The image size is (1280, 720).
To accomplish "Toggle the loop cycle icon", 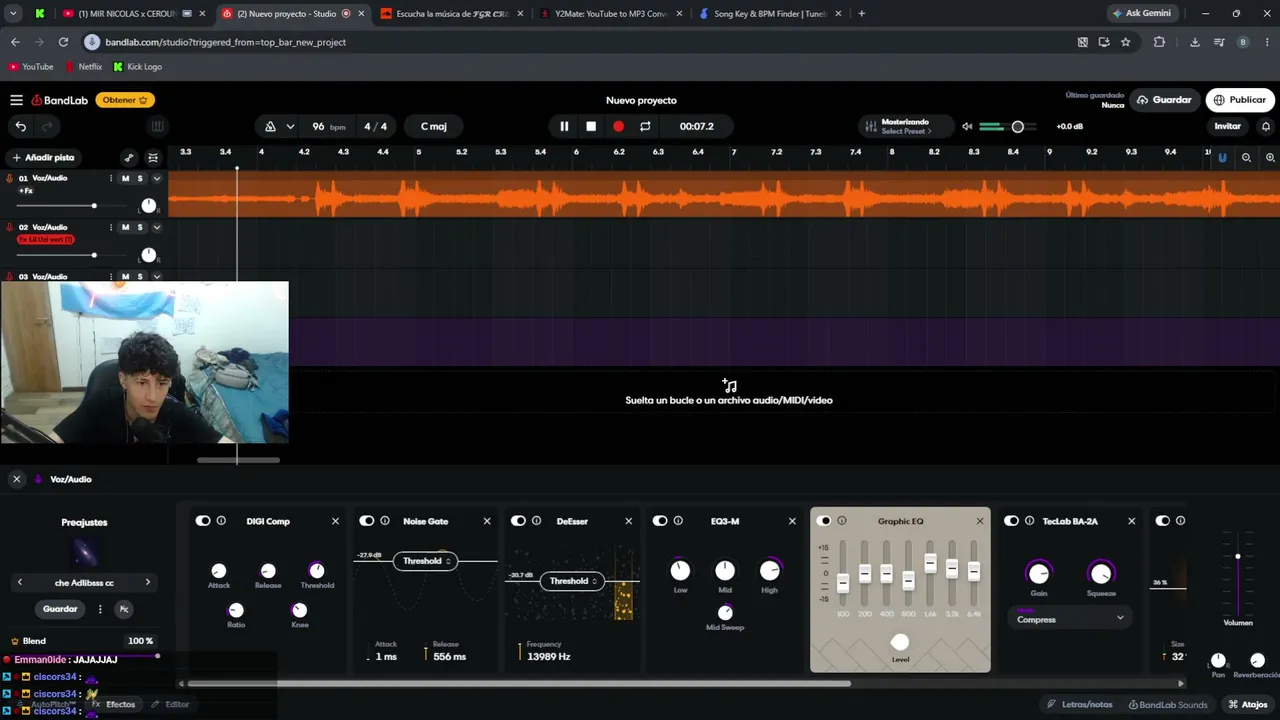I will pyautogui.click(x=645, y=127).
